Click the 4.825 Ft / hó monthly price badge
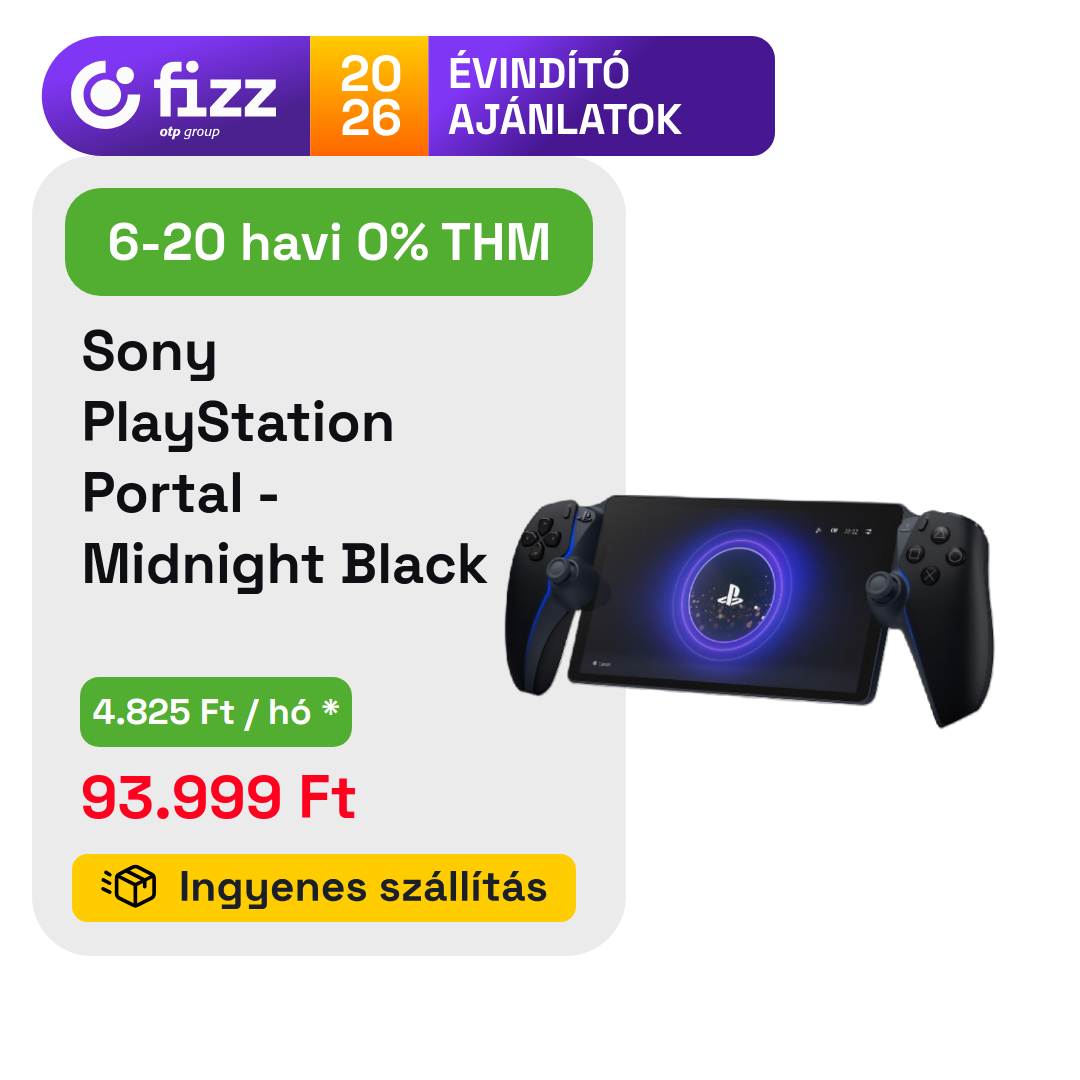 [215, 712]
